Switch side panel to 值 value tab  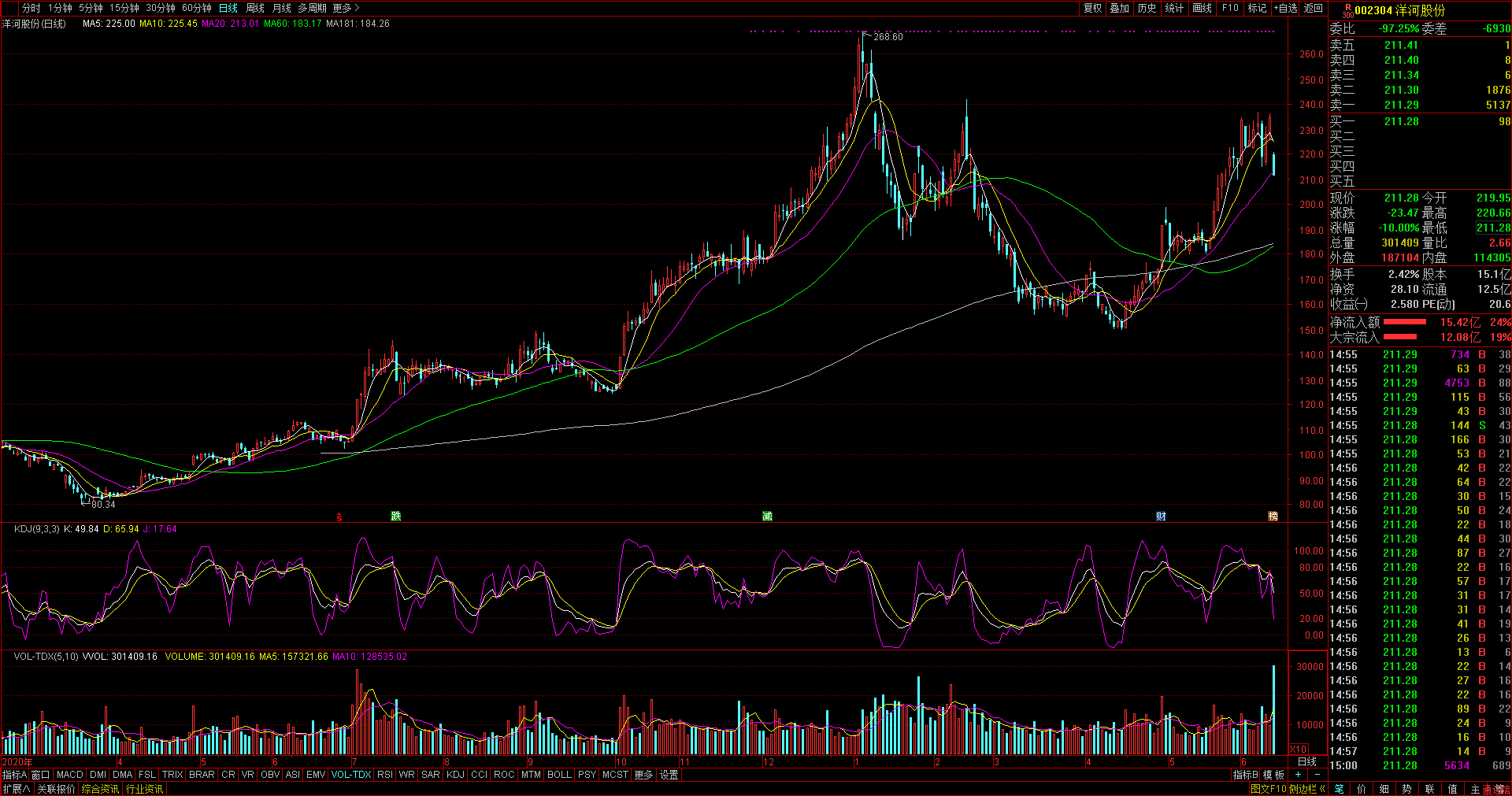coord(1452,789)
